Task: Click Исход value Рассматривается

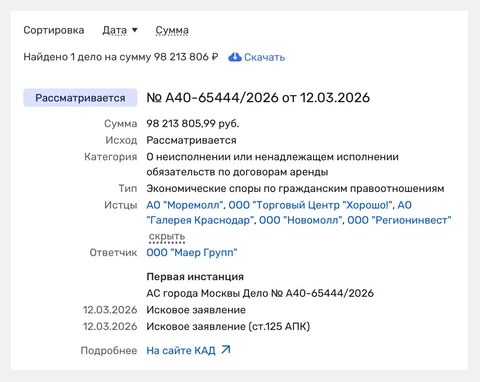Action: [191, 140]
